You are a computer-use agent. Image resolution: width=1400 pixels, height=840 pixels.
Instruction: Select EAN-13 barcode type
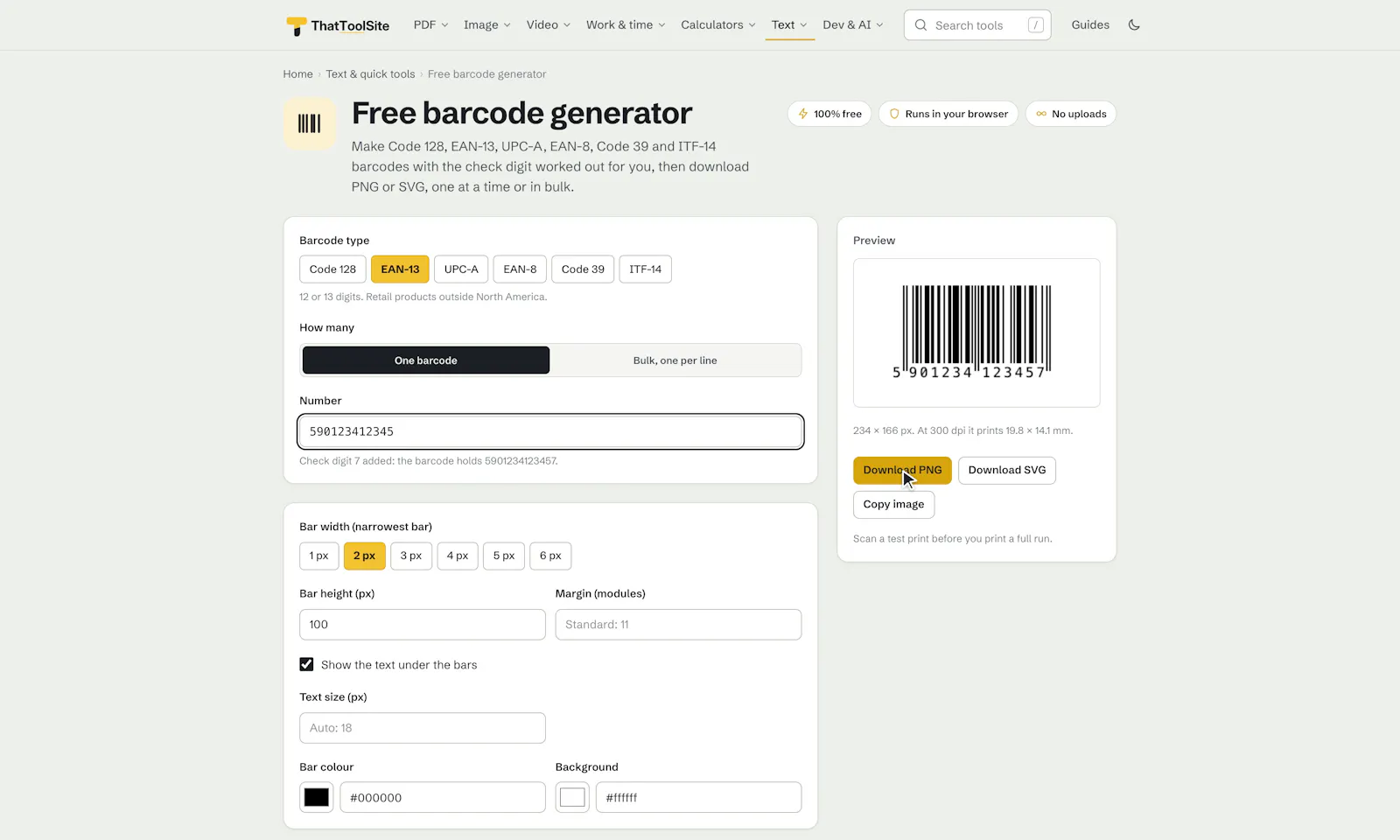tap(400, 269)
